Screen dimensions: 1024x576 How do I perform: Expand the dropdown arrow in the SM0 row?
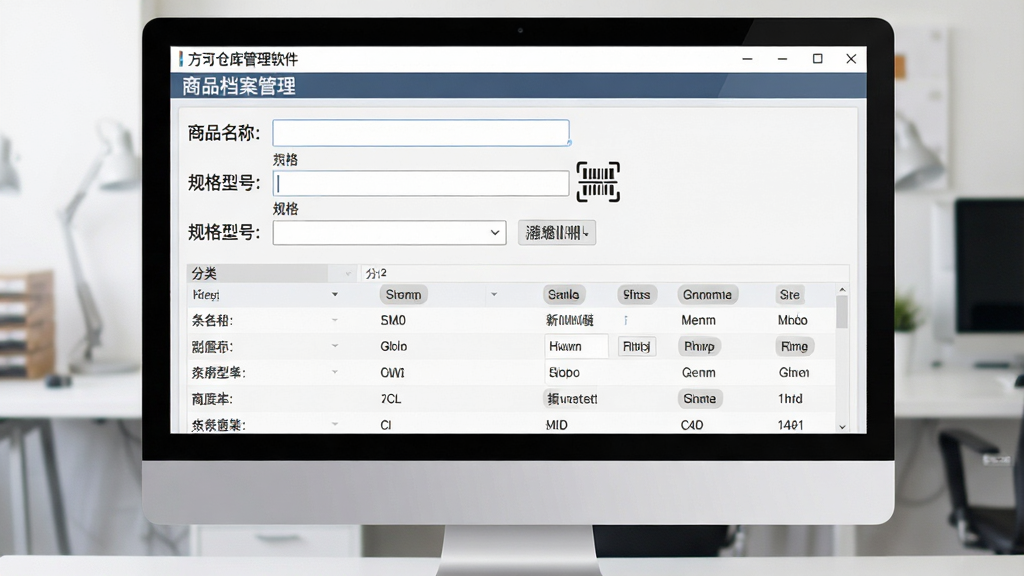click(x=335, y=320)
